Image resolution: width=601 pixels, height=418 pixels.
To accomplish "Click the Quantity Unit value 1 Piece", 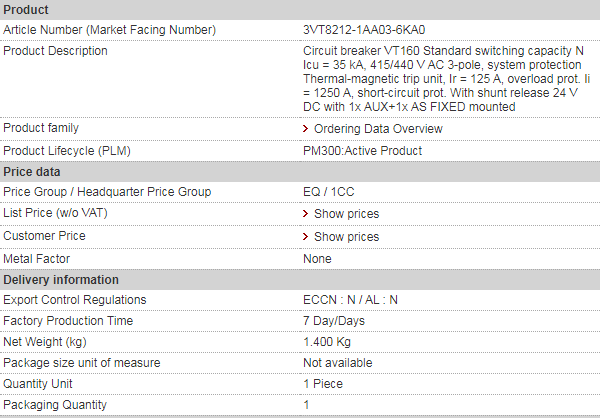I will [322, 384].
